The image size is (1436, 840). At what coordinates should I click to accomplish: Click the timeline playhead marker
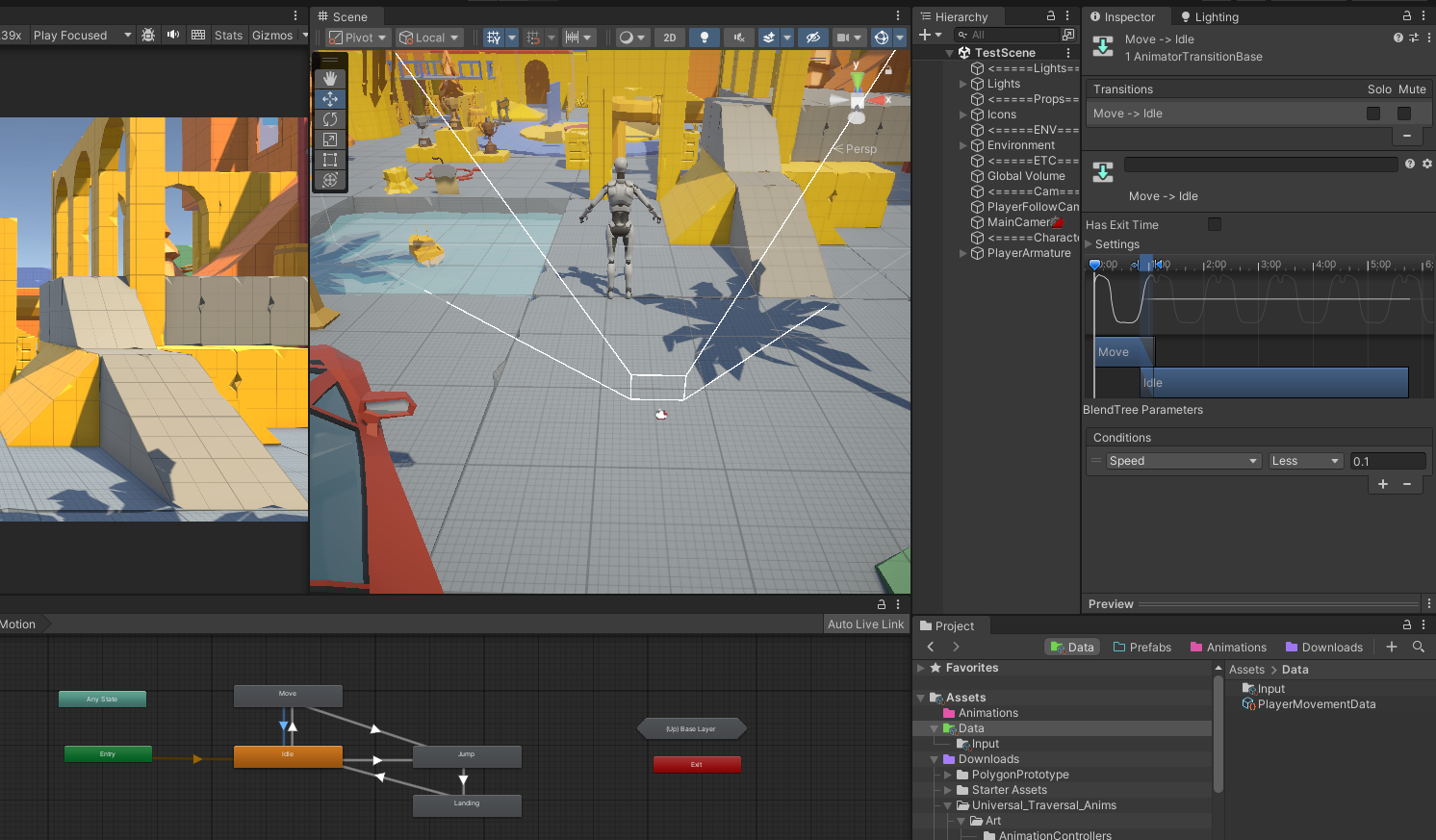[1094, 264]
